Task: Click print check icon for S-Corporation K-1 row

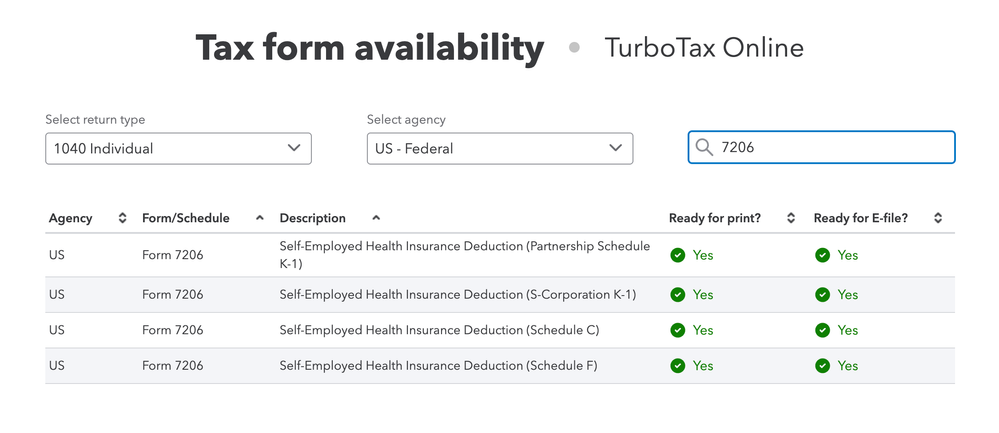Action: coord(678,295)
